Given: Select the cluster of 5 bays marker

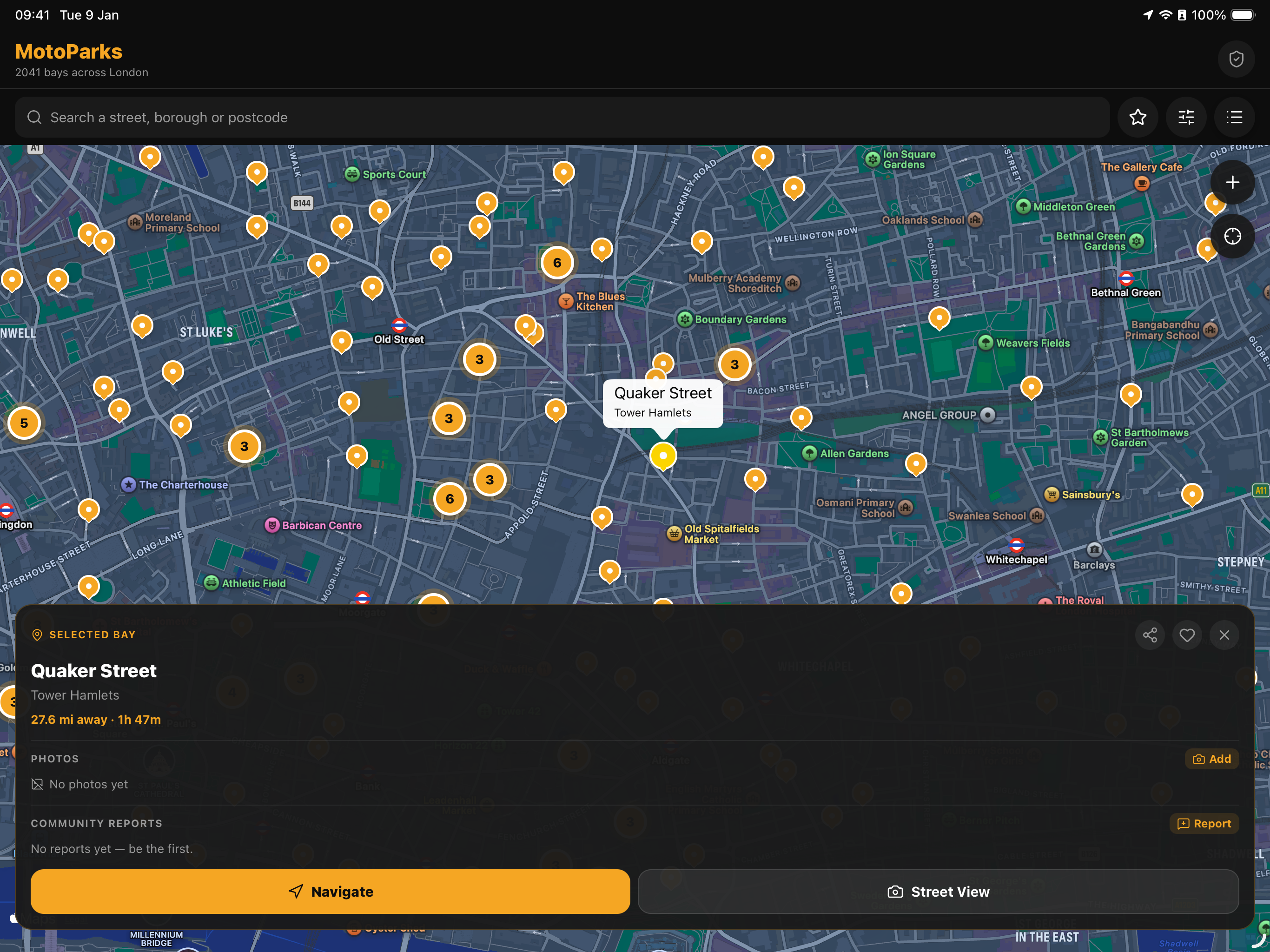Looking at the screenshot, I should pyautogui.click(x=24, y=423).
